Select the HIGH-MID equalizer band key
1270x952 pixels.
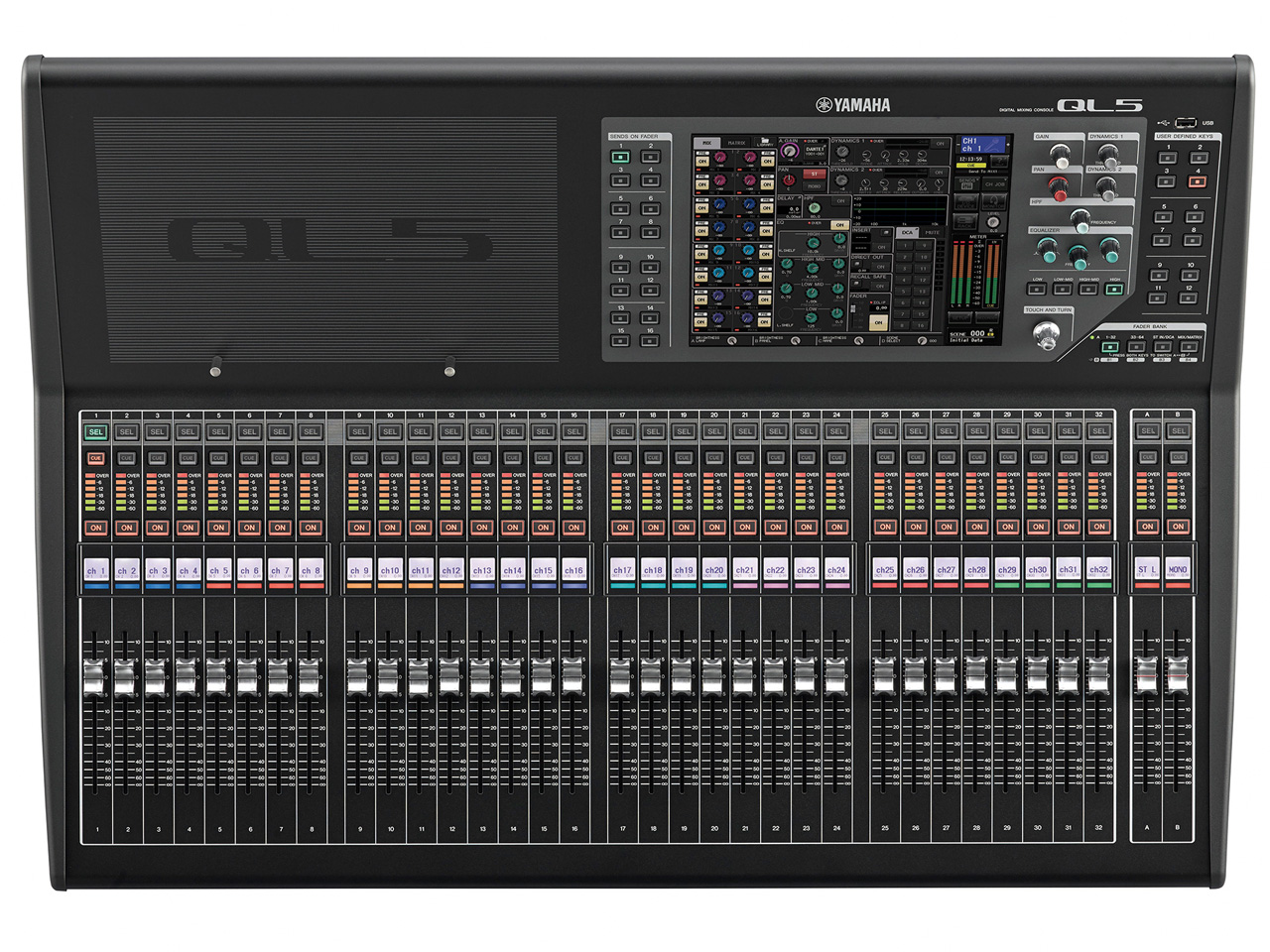(1088, 289)
